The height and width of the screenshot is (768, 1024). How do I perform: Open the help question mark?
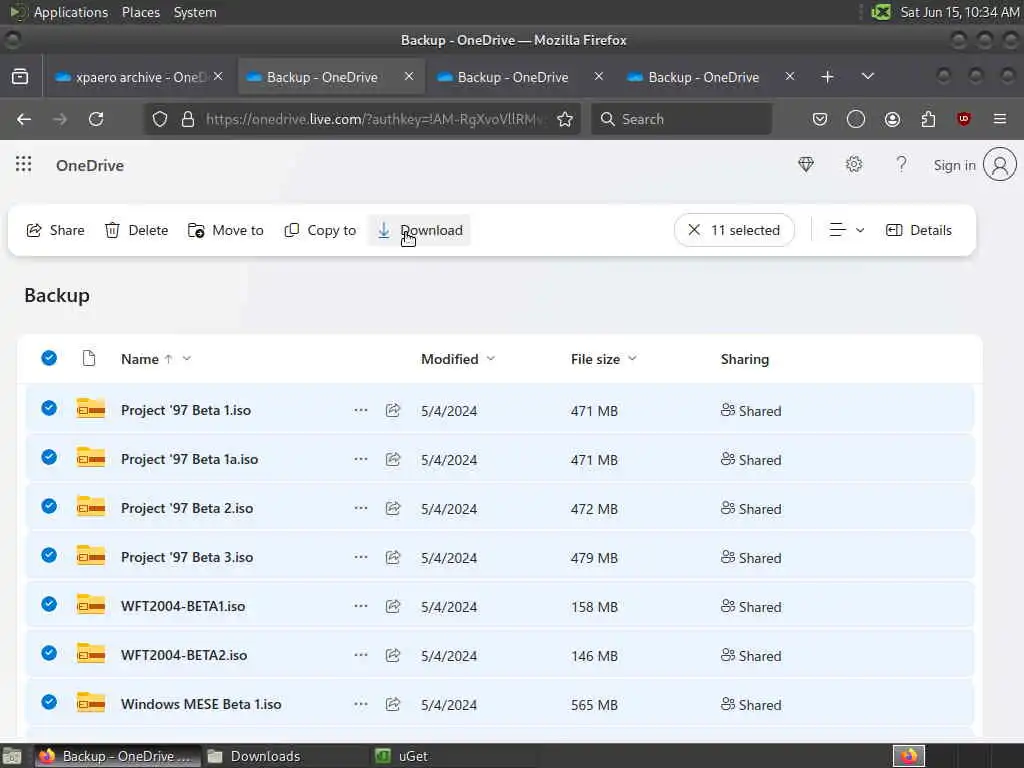(x=901, y=165)
